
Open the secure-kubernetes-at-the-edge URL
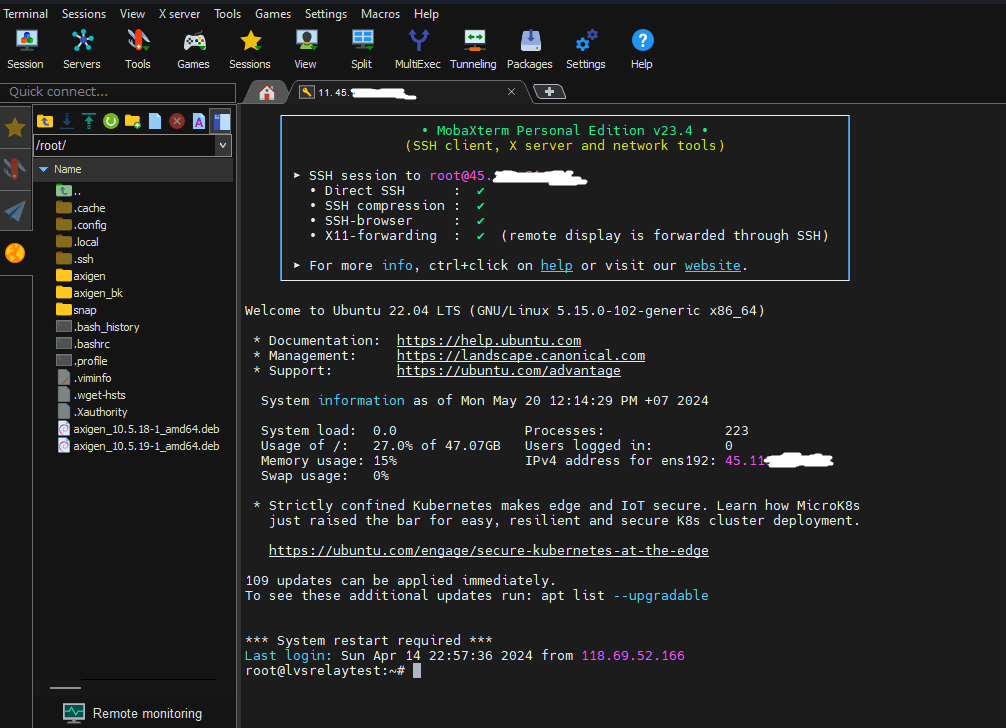click(x=489, y=550)
